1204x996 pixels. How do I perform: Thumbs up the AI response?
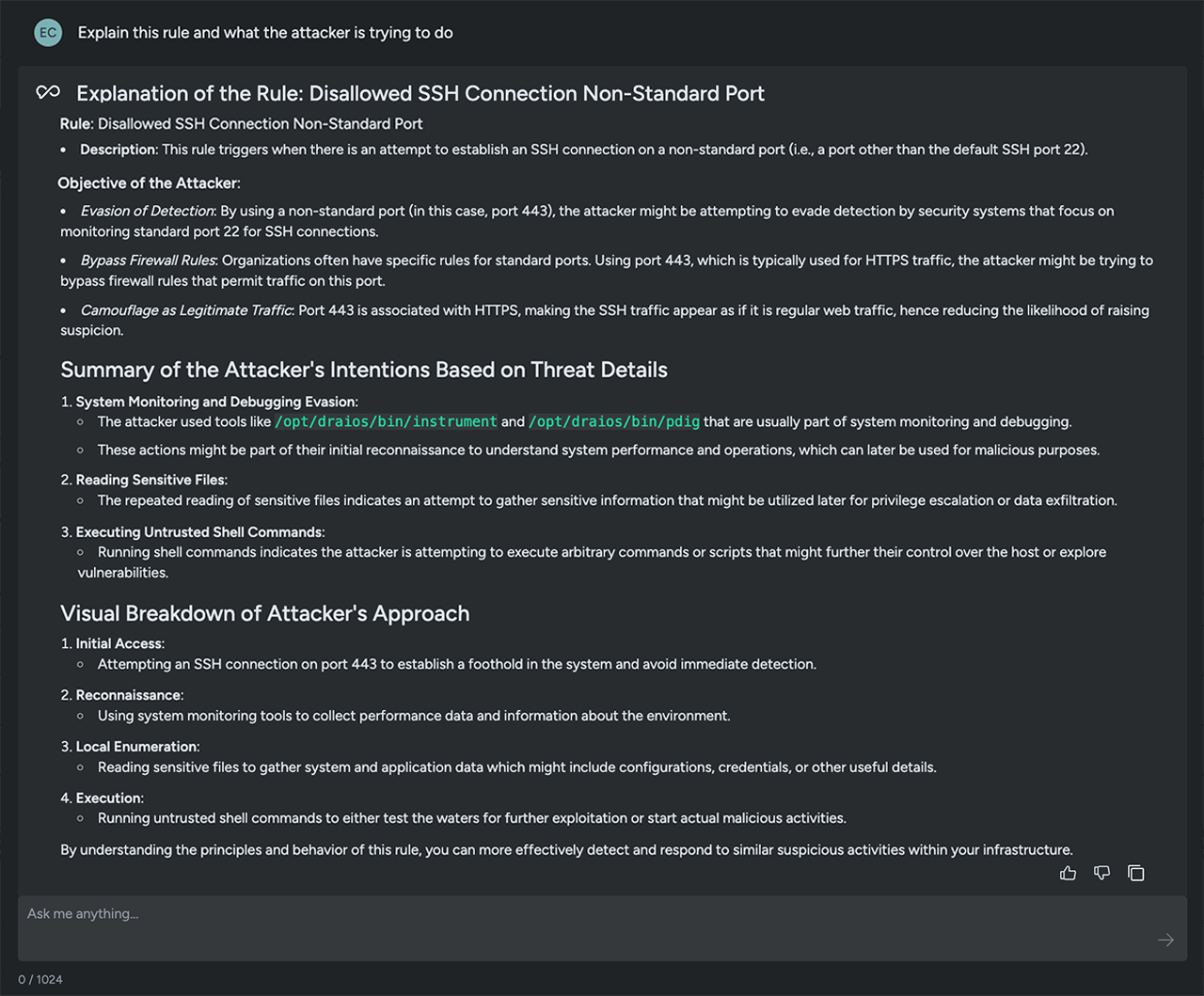[x=1068, y=873]
